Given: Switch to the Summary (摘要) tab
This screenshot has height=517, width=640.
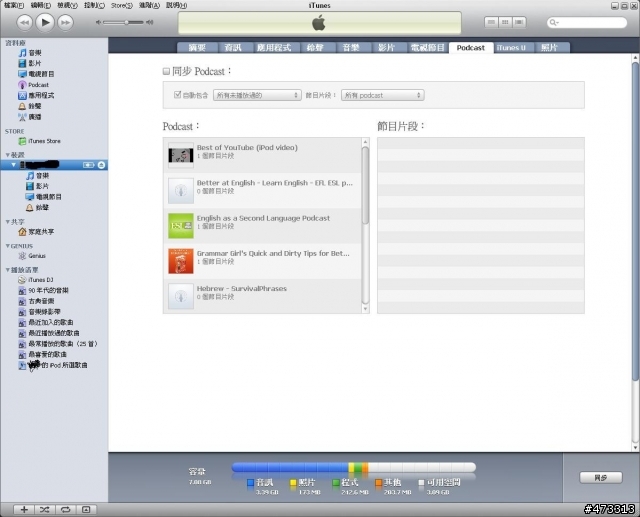Looking at the screenshot, I should (197, 48).
